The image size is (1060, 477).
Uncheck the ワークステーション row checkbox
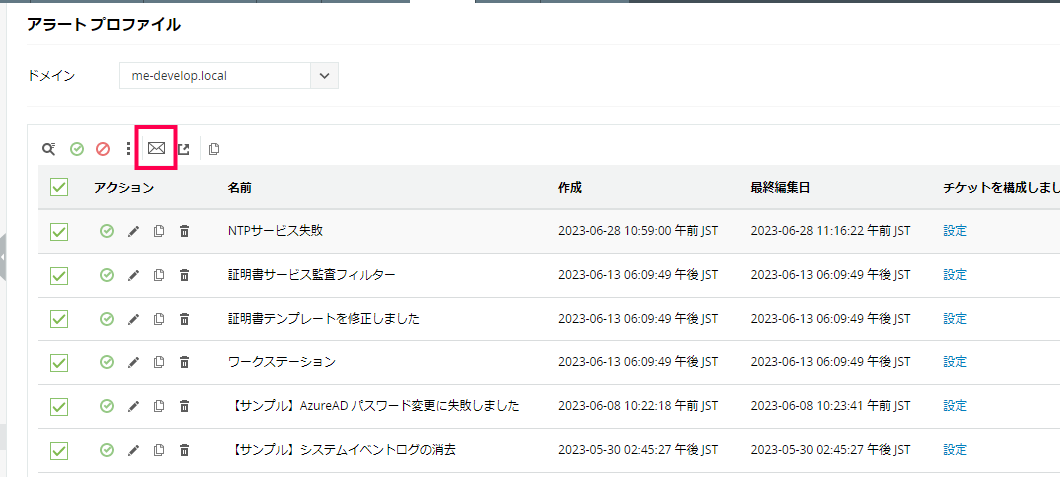59,363
